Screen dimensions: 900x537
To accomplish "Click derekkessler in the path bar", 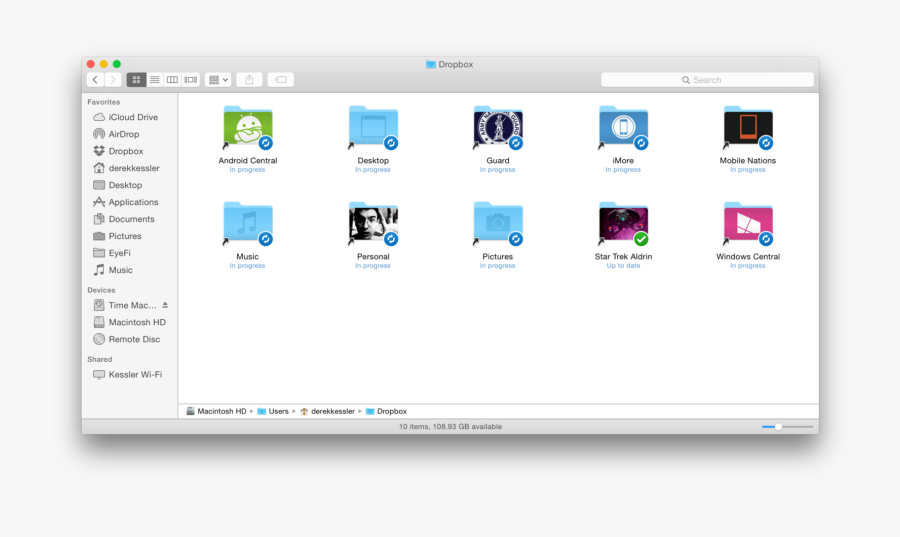I will tap(328, 411).
